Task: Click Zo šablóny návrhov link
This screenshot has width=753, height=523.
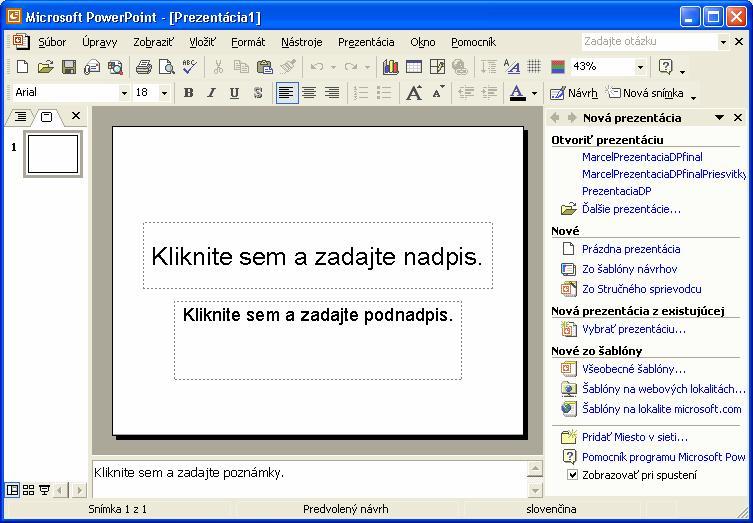Action: (629, 269)
